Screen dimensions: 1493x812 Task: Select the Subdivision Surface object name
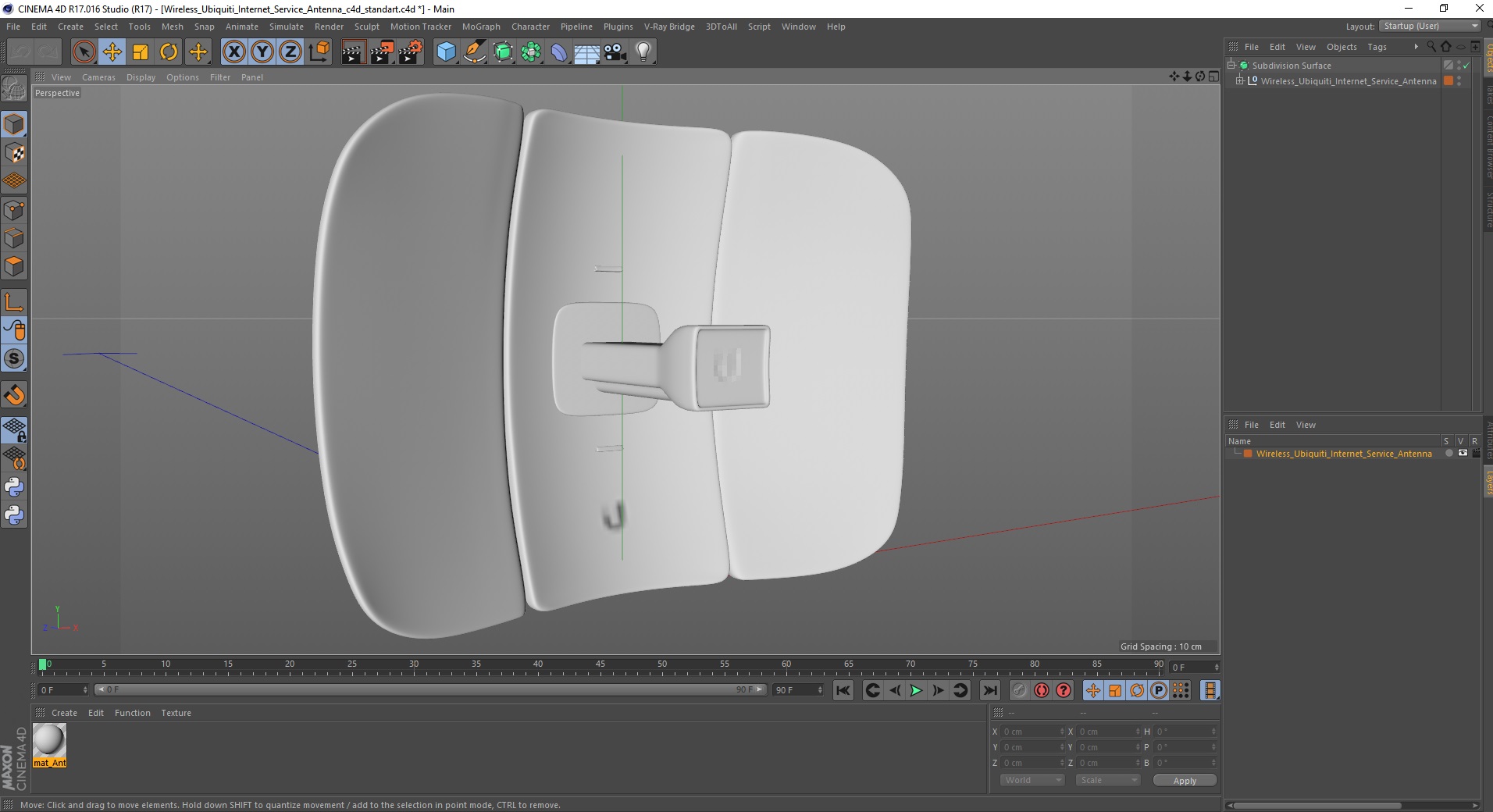coord(1292,66)
